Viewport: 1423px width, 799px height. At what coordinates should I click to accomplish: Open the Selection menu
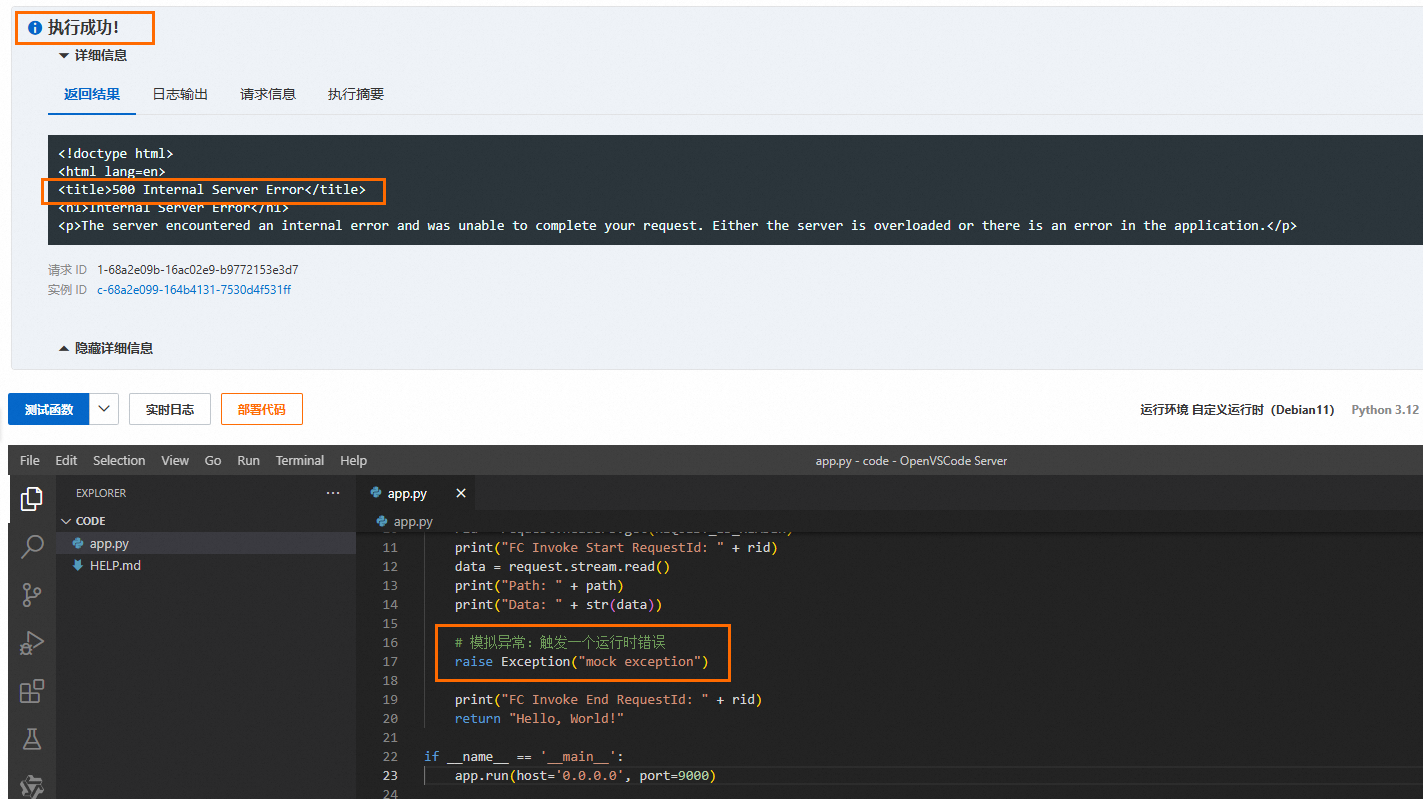coord(119,460)
